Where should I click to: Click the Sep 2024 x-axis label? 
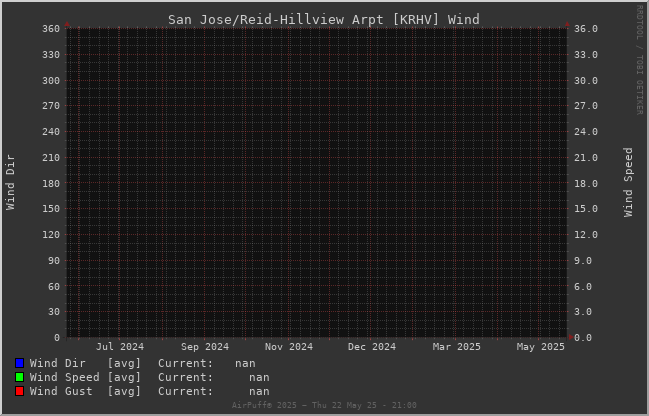(x=205, y=346)
